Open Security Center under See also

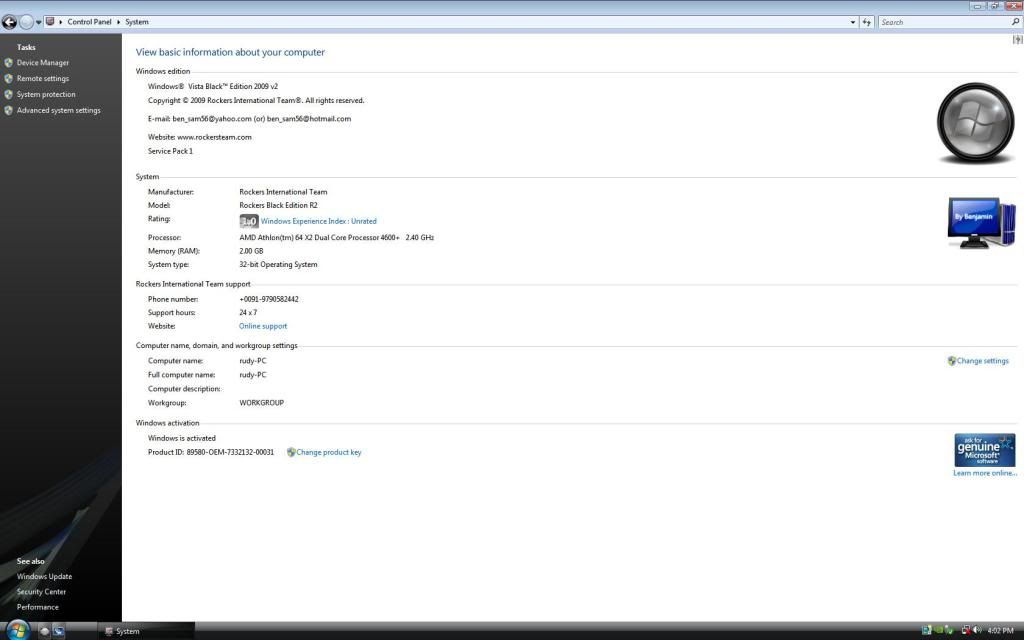click(x=41, y=592)
